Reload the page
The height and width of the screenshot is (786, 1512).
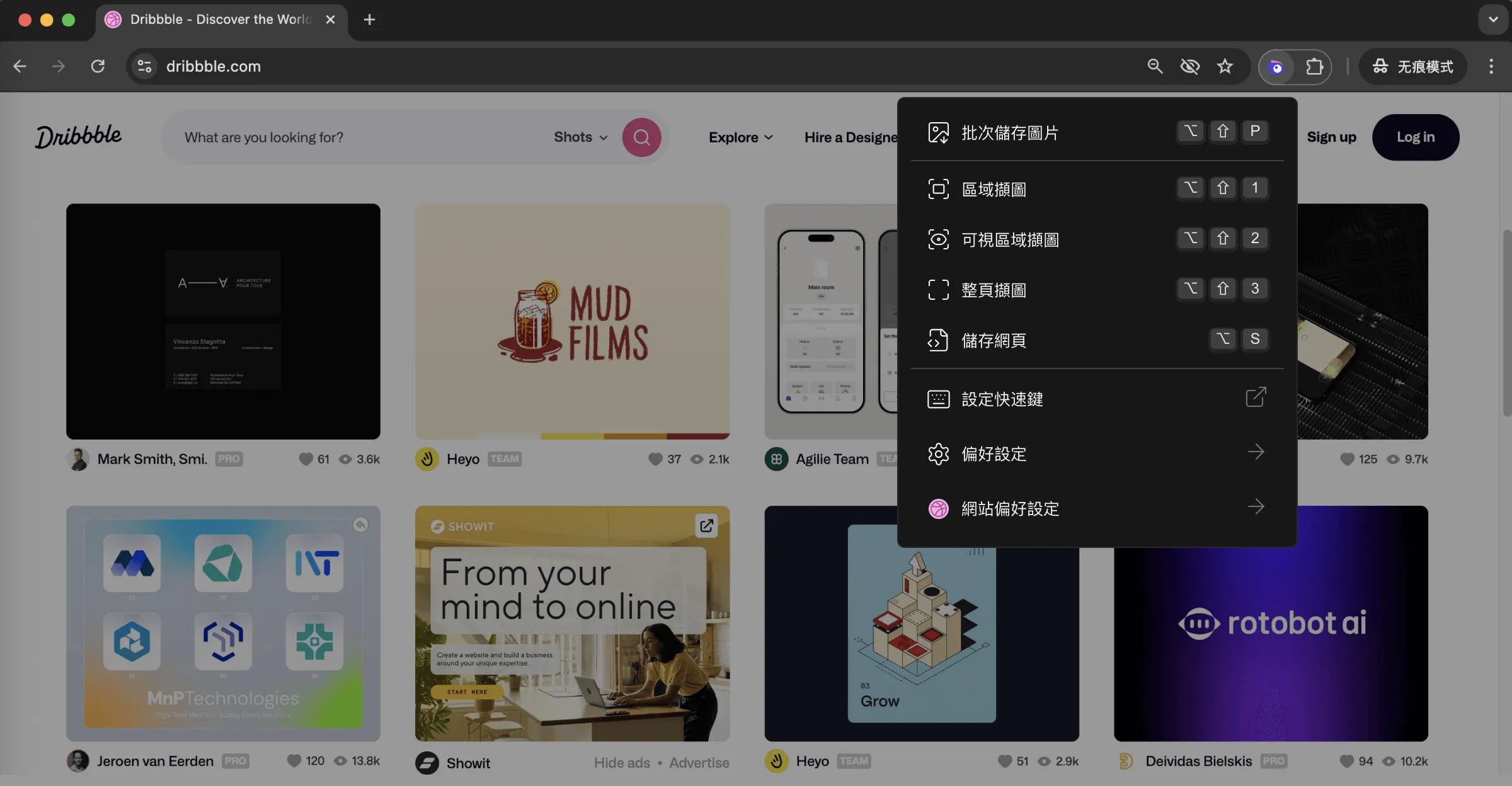coord(98,66)
